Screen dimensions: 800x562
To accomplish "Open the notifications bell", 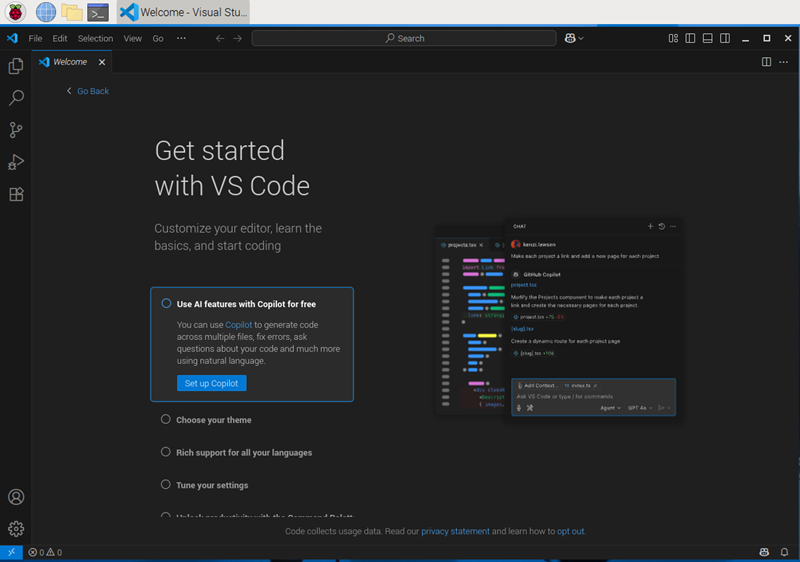I will pos(784,552).
